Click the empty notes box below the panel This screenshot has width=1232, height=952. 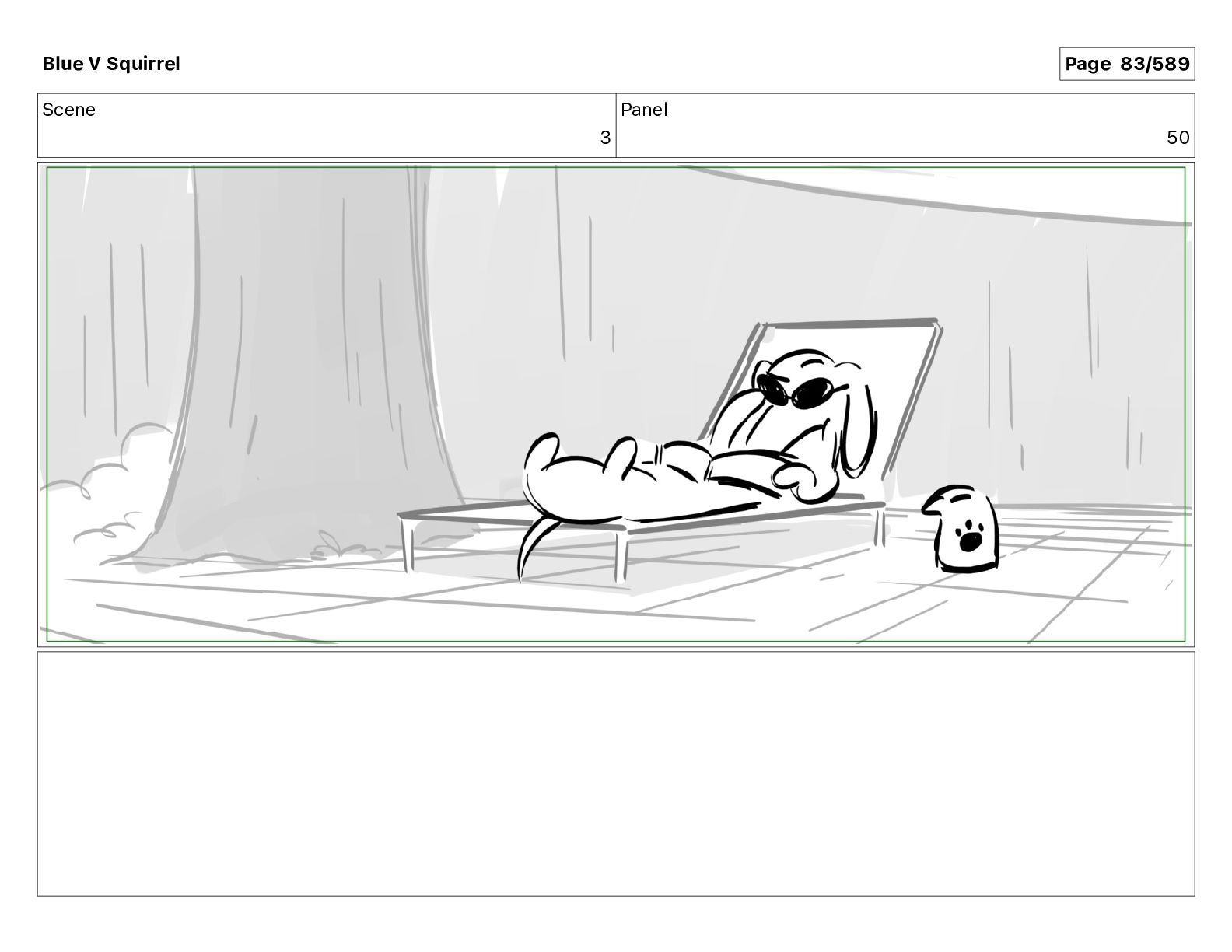(616, 774)
